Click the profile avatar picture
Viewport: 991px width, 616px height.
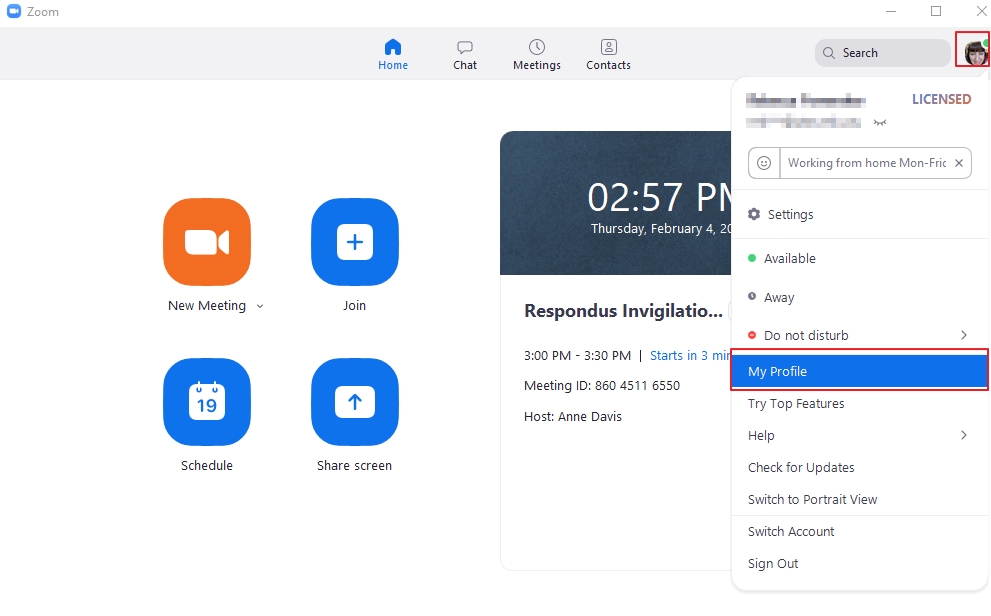coord(973,51)
